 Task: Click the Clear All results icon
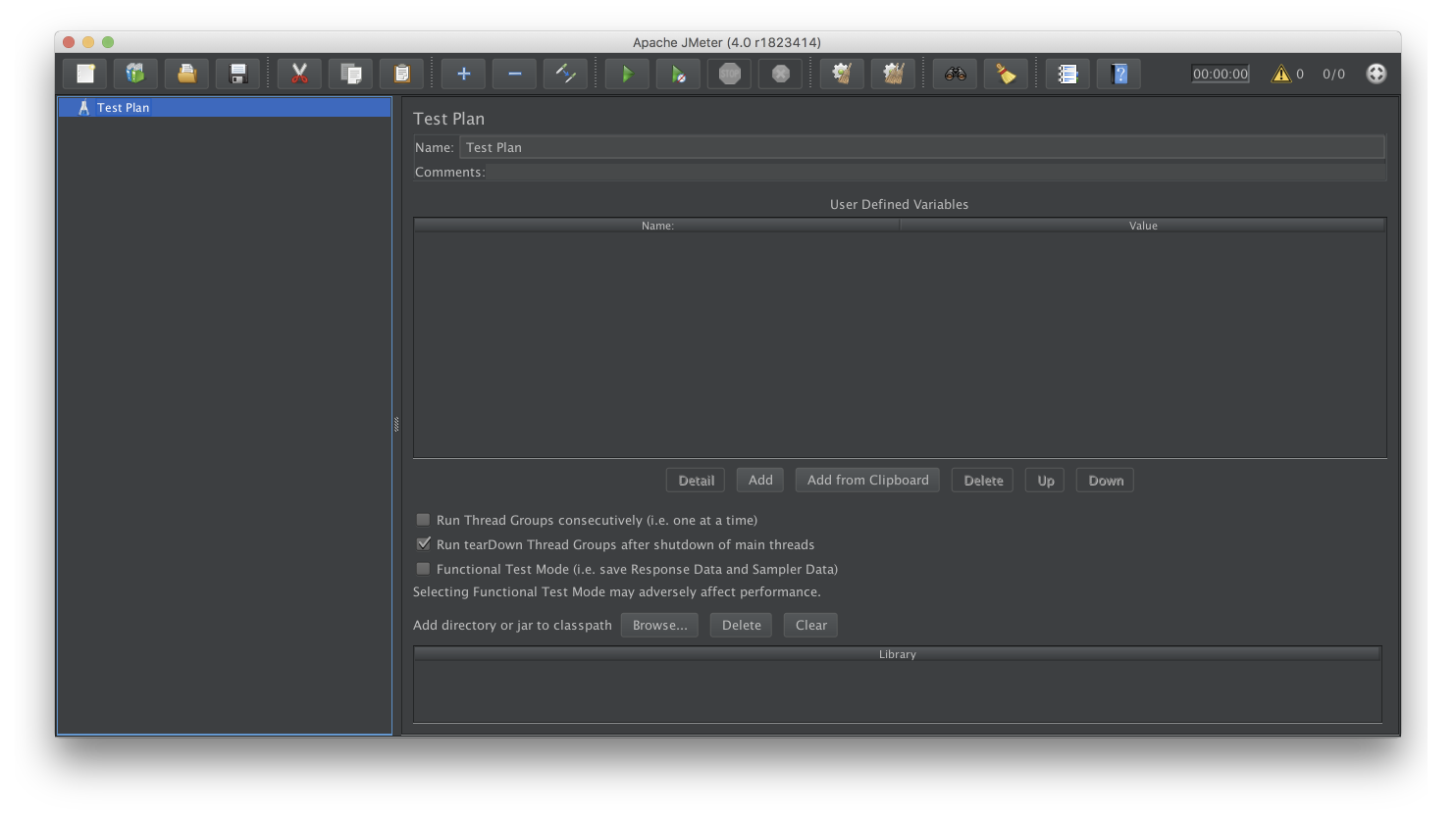[x=893, y=74]
